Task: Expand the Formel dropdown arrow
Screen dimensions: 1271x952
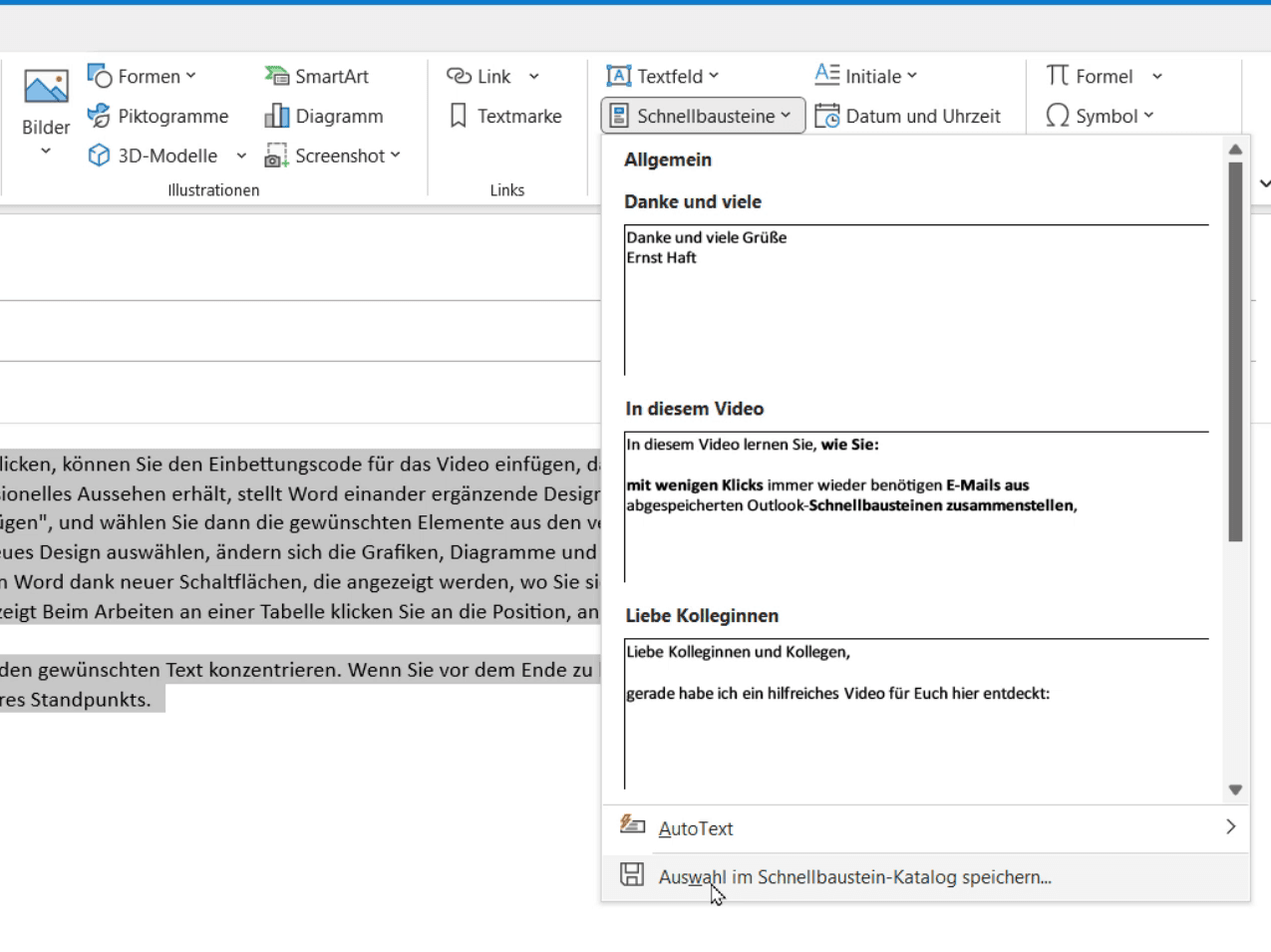Action: [1157, 77]
